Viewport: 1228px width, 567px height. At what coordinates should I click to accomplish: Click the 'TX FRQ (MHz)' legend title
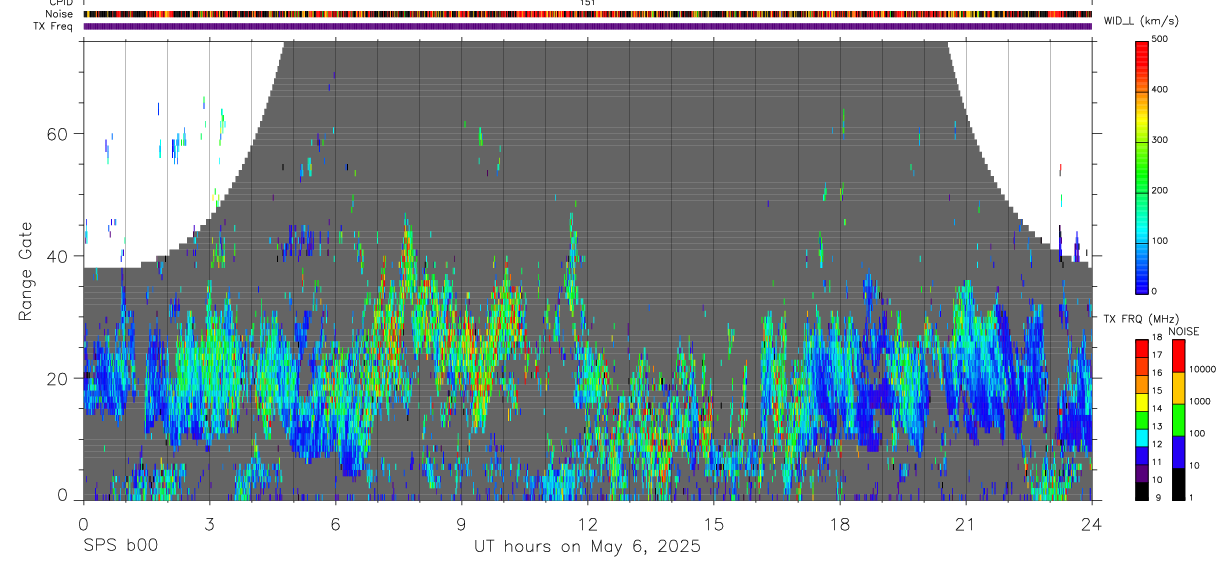point(1140,319)
